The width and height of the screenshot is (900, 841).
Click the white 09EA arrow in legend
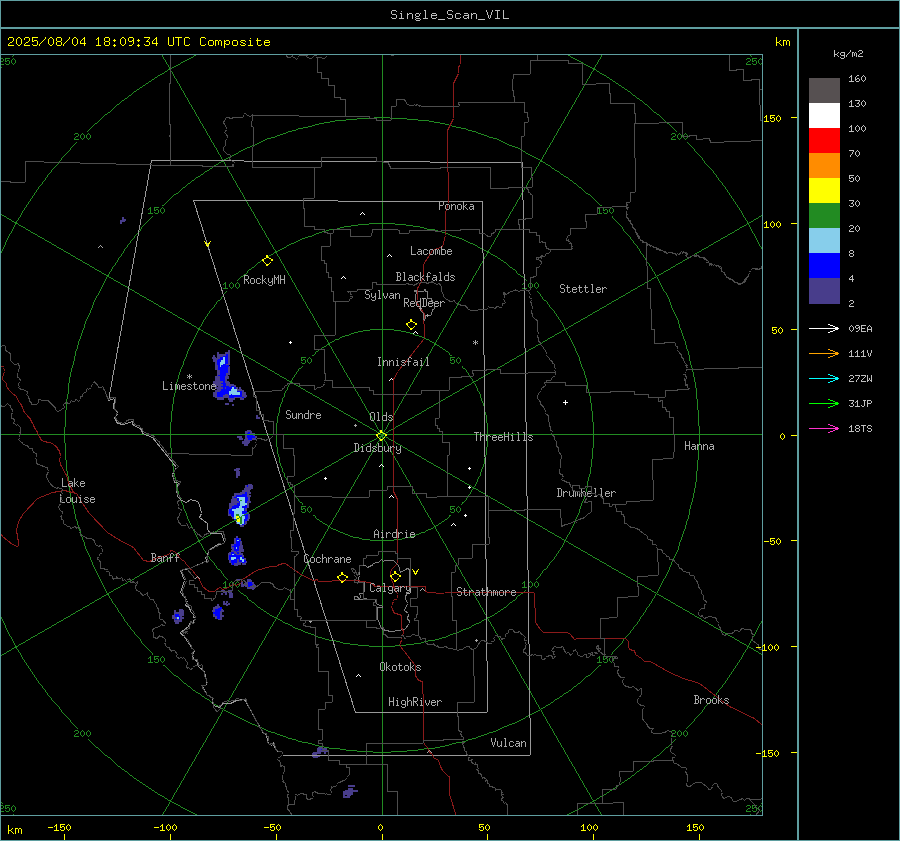point(824,328)
